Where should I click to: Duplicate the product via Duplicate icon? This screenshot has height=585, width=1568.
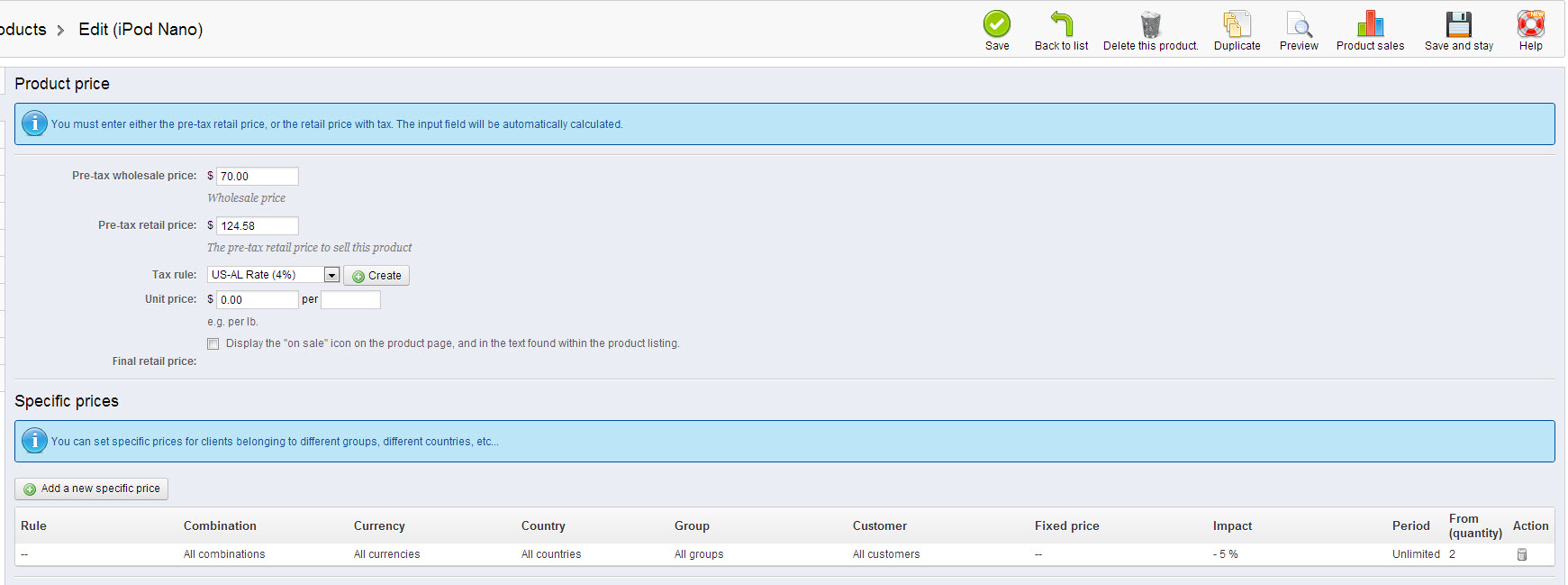coord(1237,23)
